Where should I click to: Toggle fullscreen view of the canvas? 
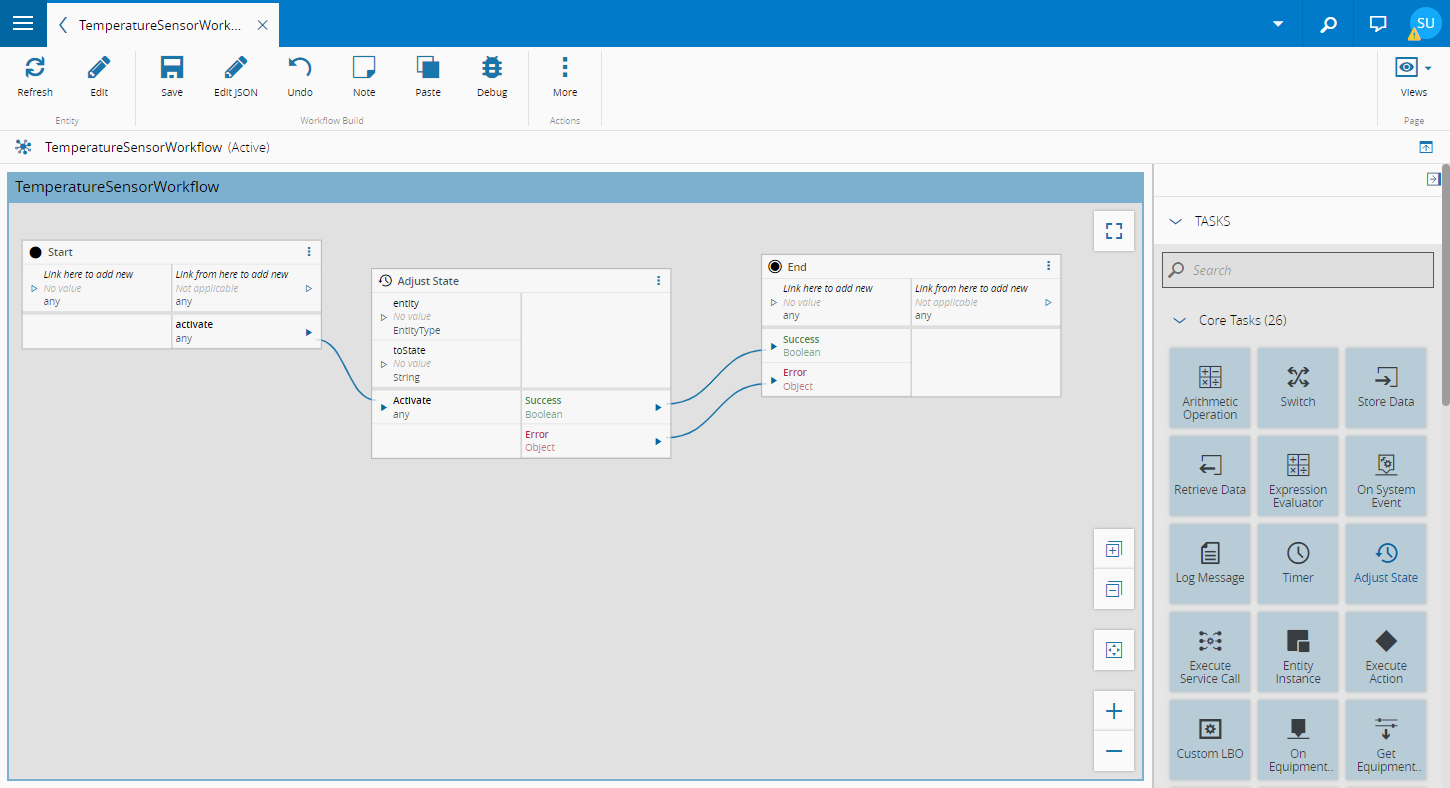click(1114, 232)
